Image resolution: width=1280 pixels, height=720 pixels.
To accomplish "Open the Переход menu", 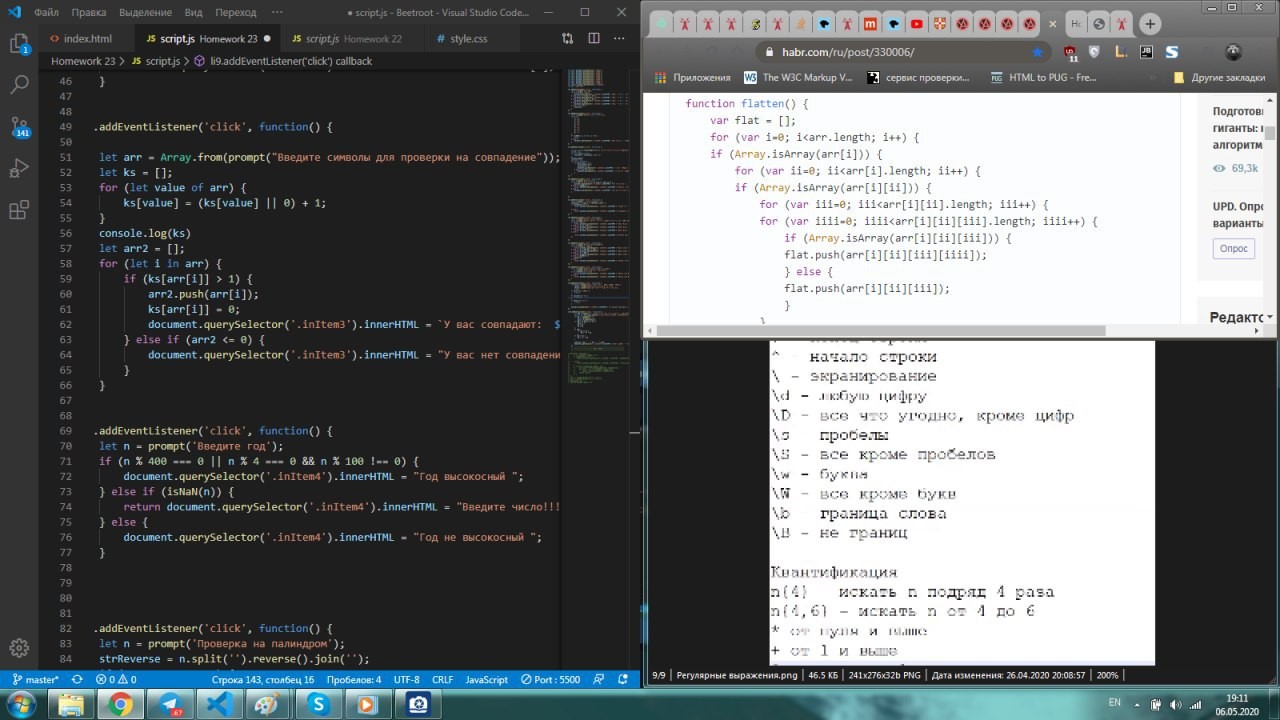I will click(x=236, y=12).
